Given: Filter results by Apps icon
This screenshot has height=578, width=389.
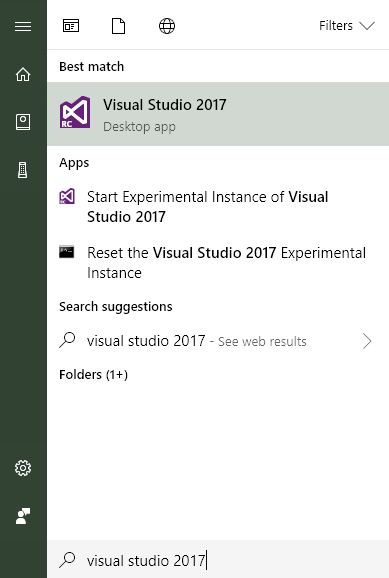Looking at the screenshot, I should (x=71, y=26).
